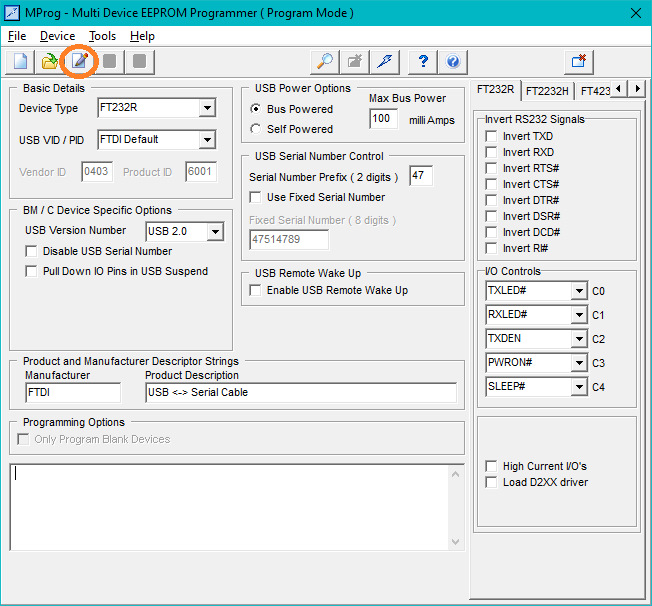Screen dimensions: 652x606
Task: Click the Manufacturer text field
Action: tap(73, 393)
